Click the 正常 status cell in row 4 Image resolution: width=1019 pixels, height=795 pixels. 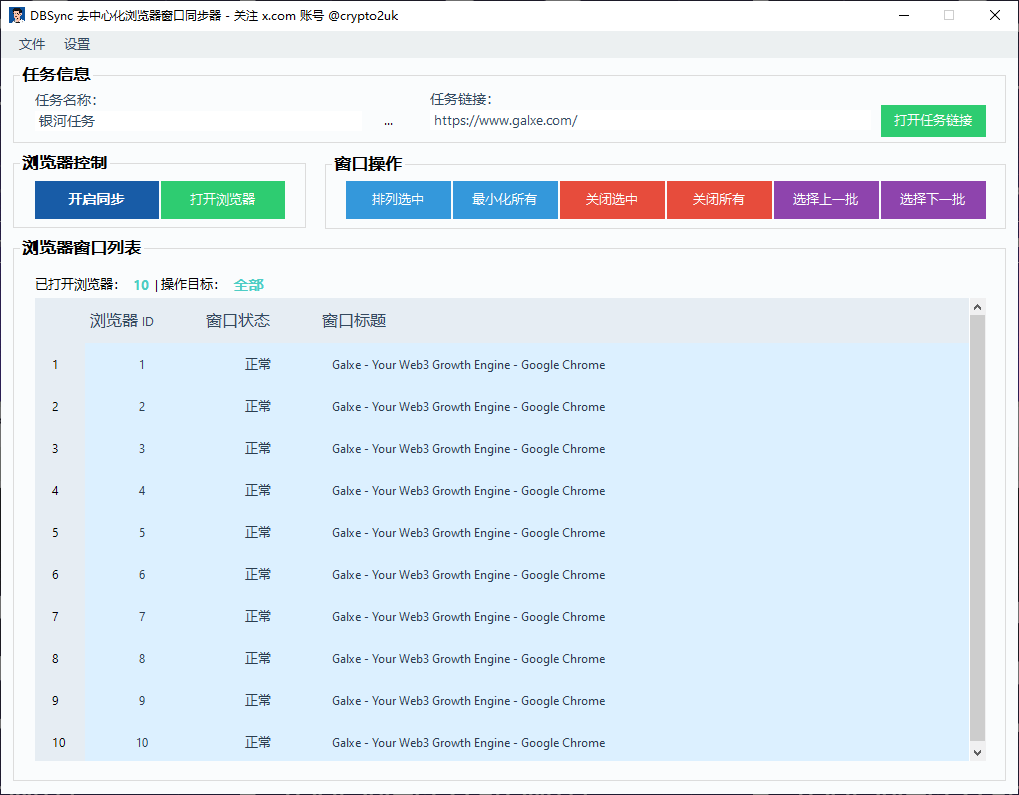click(258, 491)
